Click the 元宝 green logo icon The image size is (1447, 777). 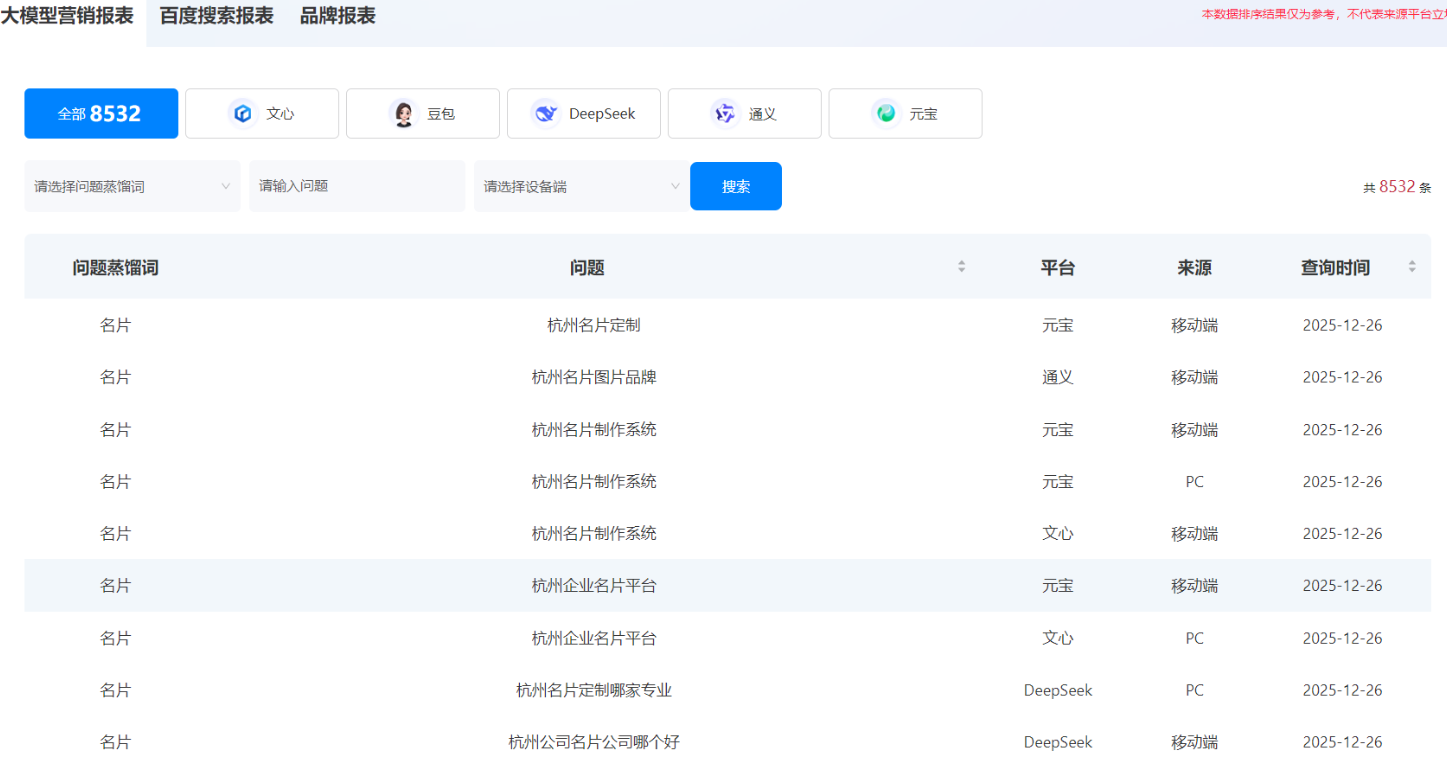885,114
